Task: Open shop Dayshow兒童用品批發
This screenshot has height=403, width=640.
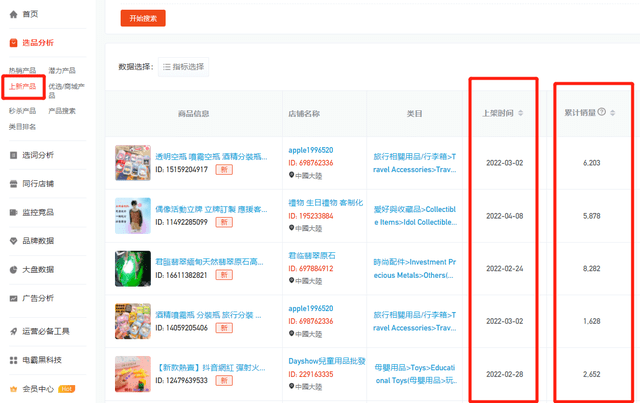Action: tap(327, 361)
